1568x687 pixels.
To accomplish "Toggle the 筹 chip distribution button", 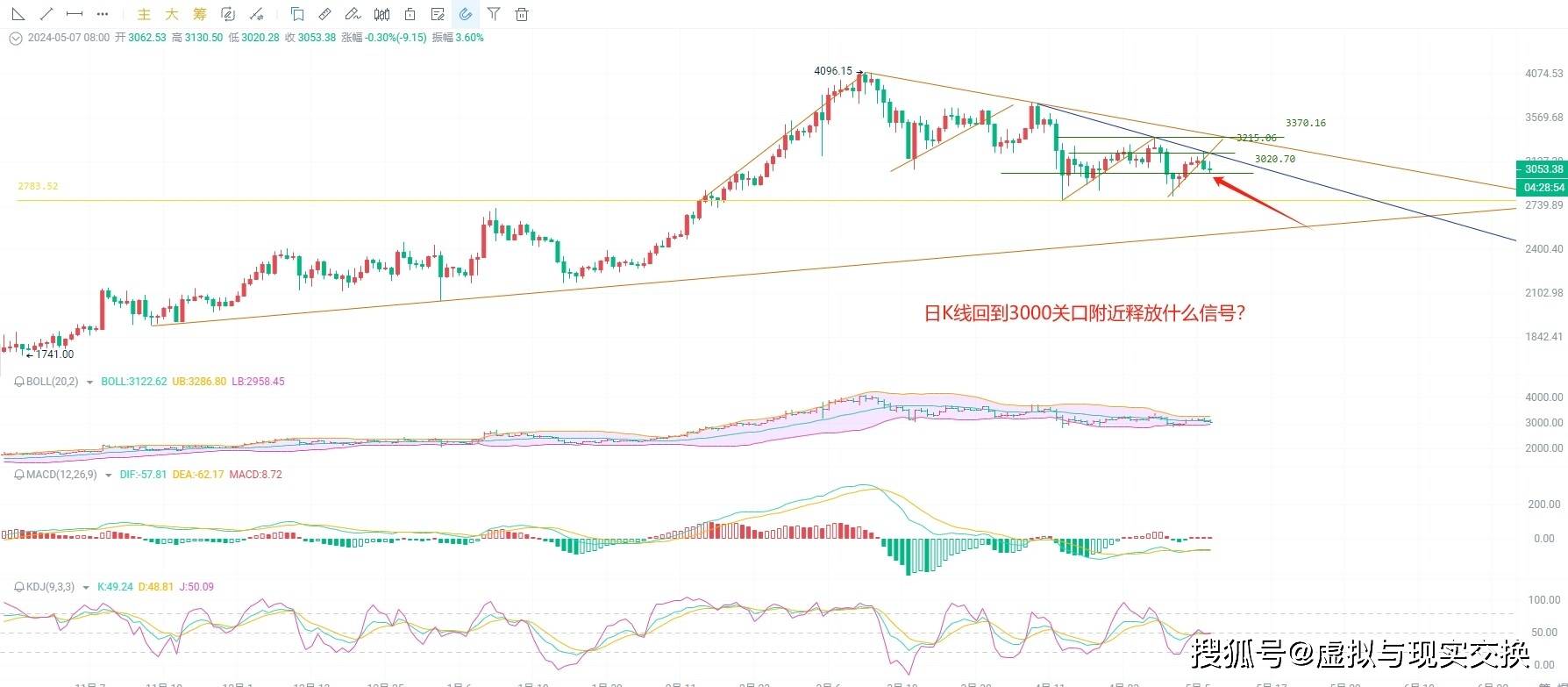I will tap(200, 14).
